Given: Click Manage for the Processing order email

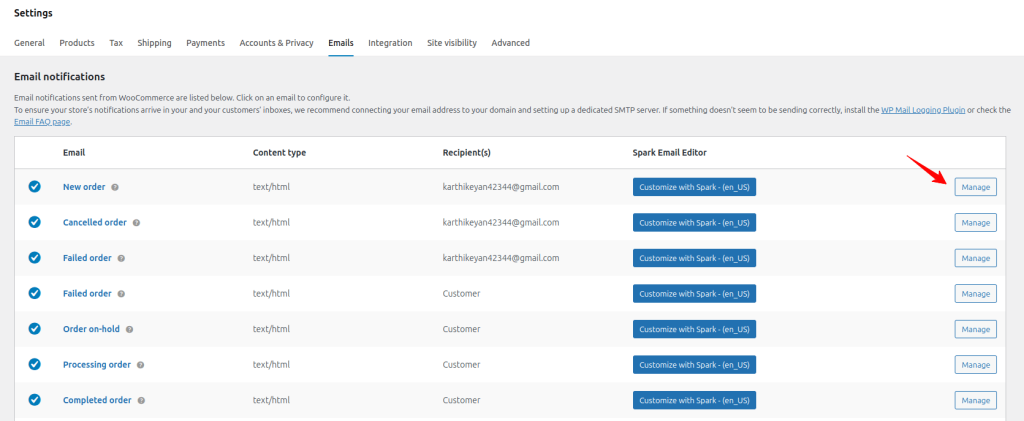Looking at the screenshot, I should 976,365.
